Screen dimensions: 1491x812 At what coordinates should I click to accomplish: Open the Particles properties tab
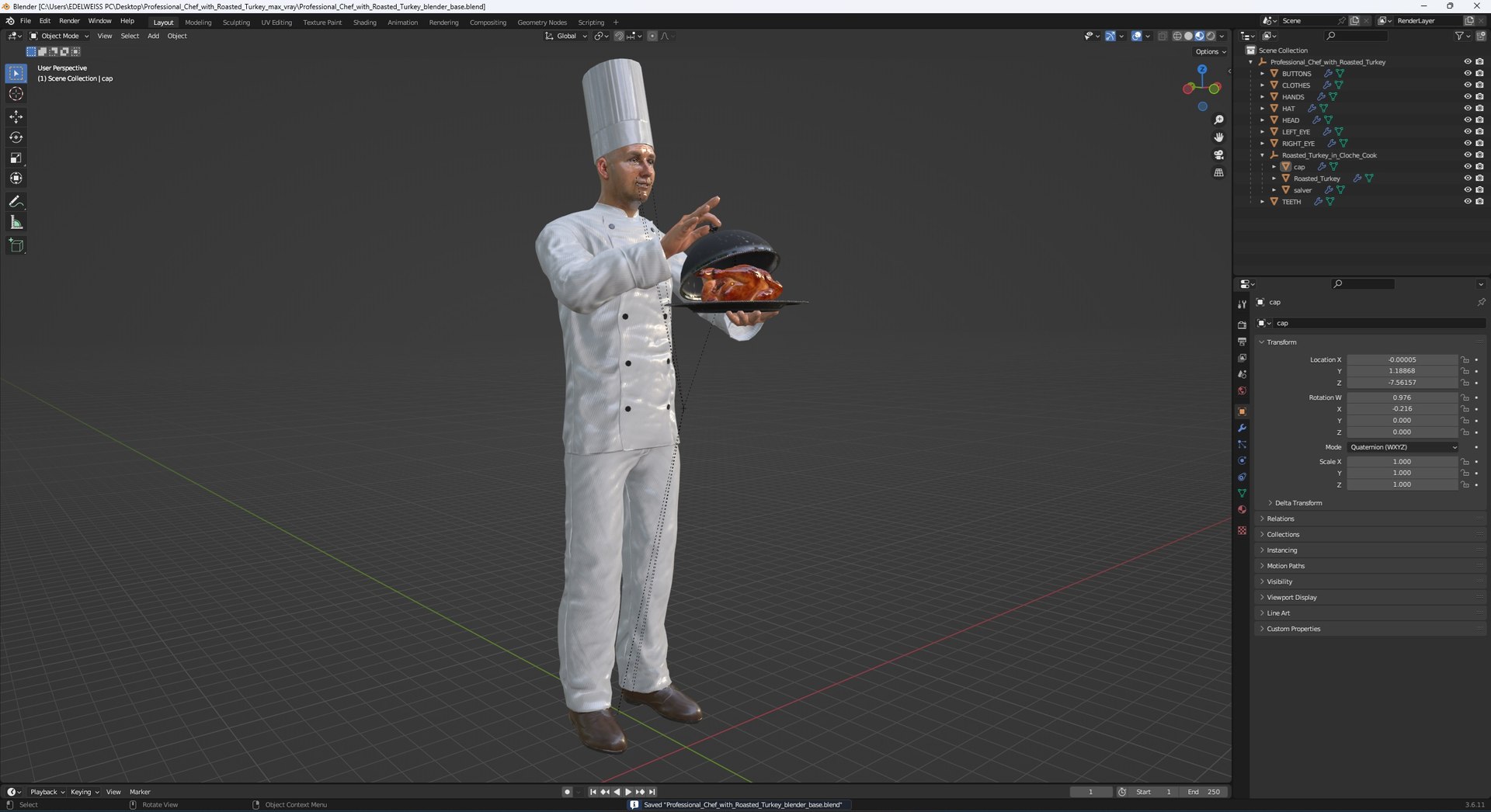1242,444
